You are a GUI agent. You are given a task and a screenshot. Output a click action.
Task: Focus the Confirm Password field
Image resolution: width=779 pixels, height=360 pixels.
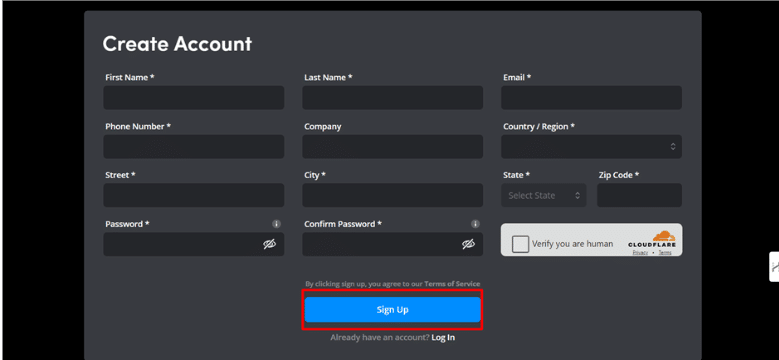(x=392, y=244)
